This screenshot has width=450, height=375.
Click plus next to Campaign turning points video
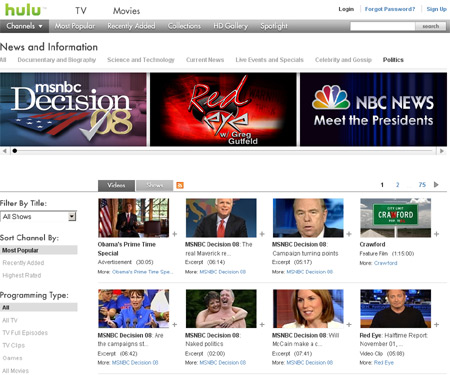[x=349, y=234]
